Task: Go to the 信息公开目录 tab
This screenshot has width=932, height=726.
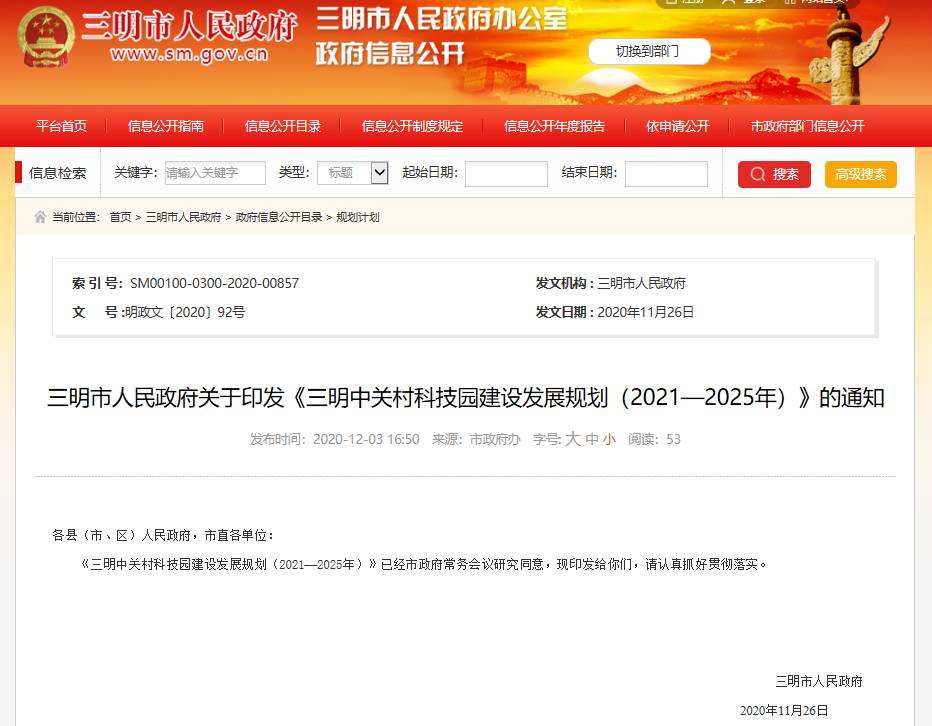Action: pyautogui.click(x=283, y=126)
